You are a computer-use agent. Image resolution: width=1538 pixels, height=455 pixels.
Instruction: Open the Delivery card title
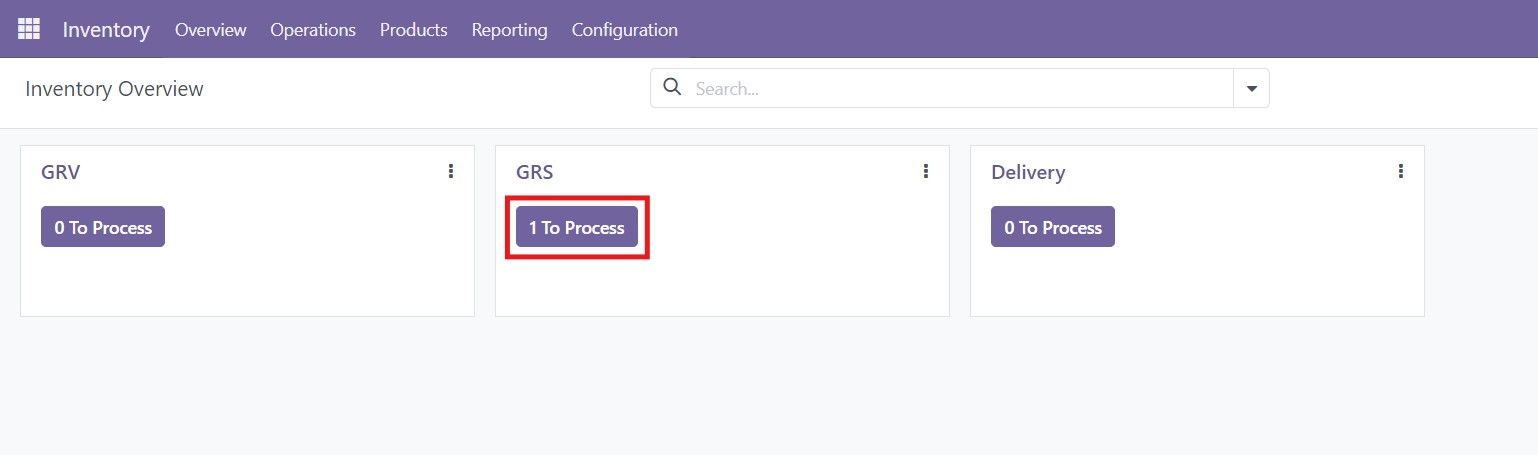pyautogui.click(x=1028, y=172)
